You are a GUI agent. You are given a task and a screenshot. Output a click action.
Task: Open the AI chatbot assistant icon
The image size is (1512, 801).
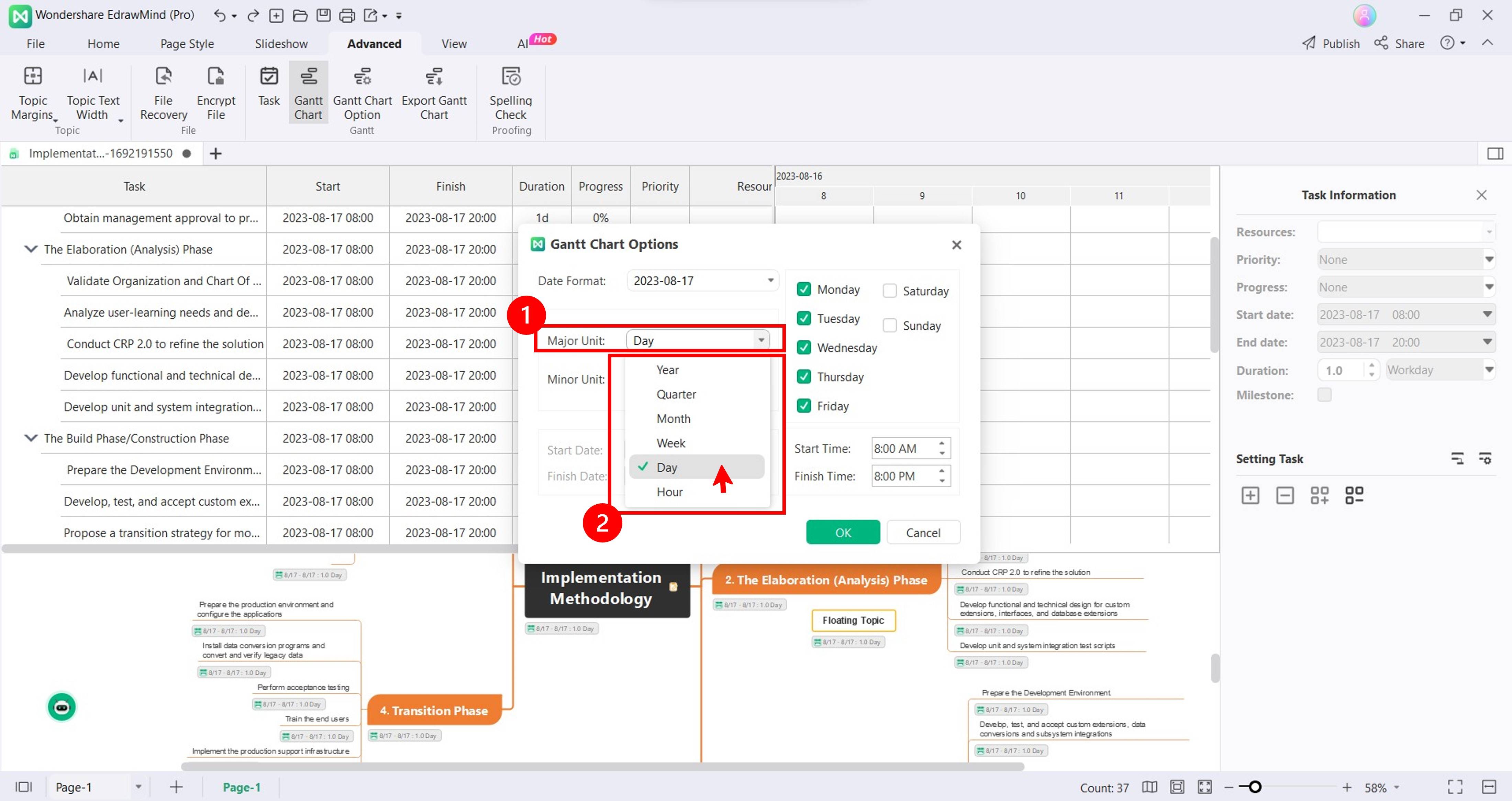(62, 706)
